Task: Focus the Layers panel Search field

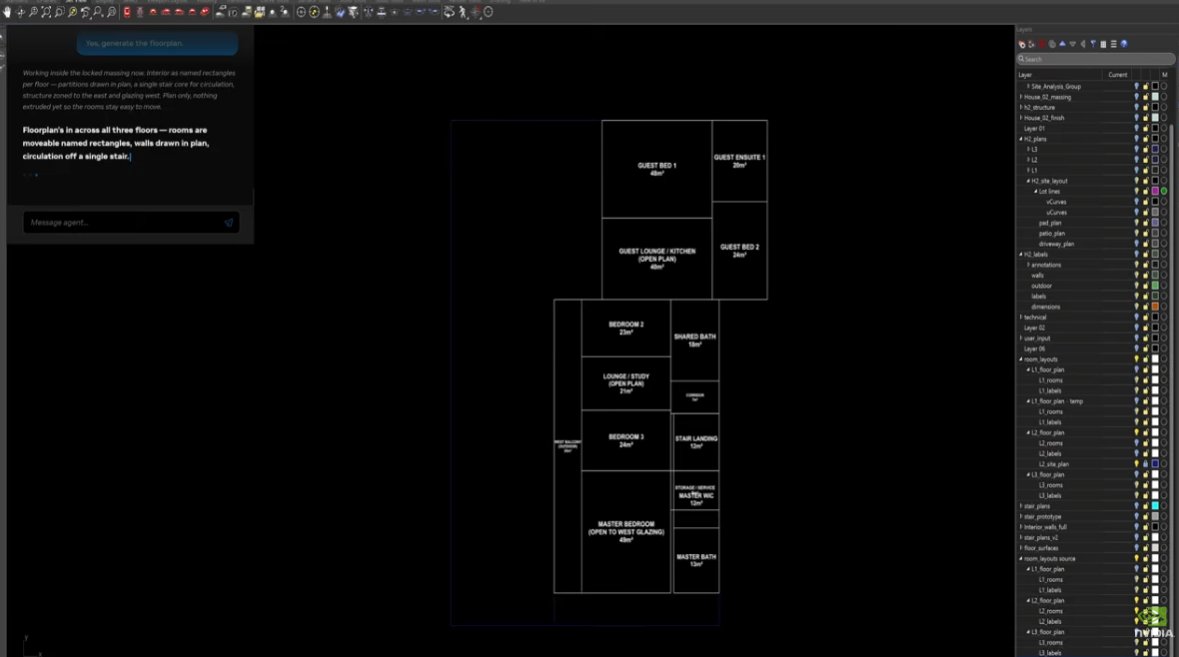Action: pos(1096,59)
